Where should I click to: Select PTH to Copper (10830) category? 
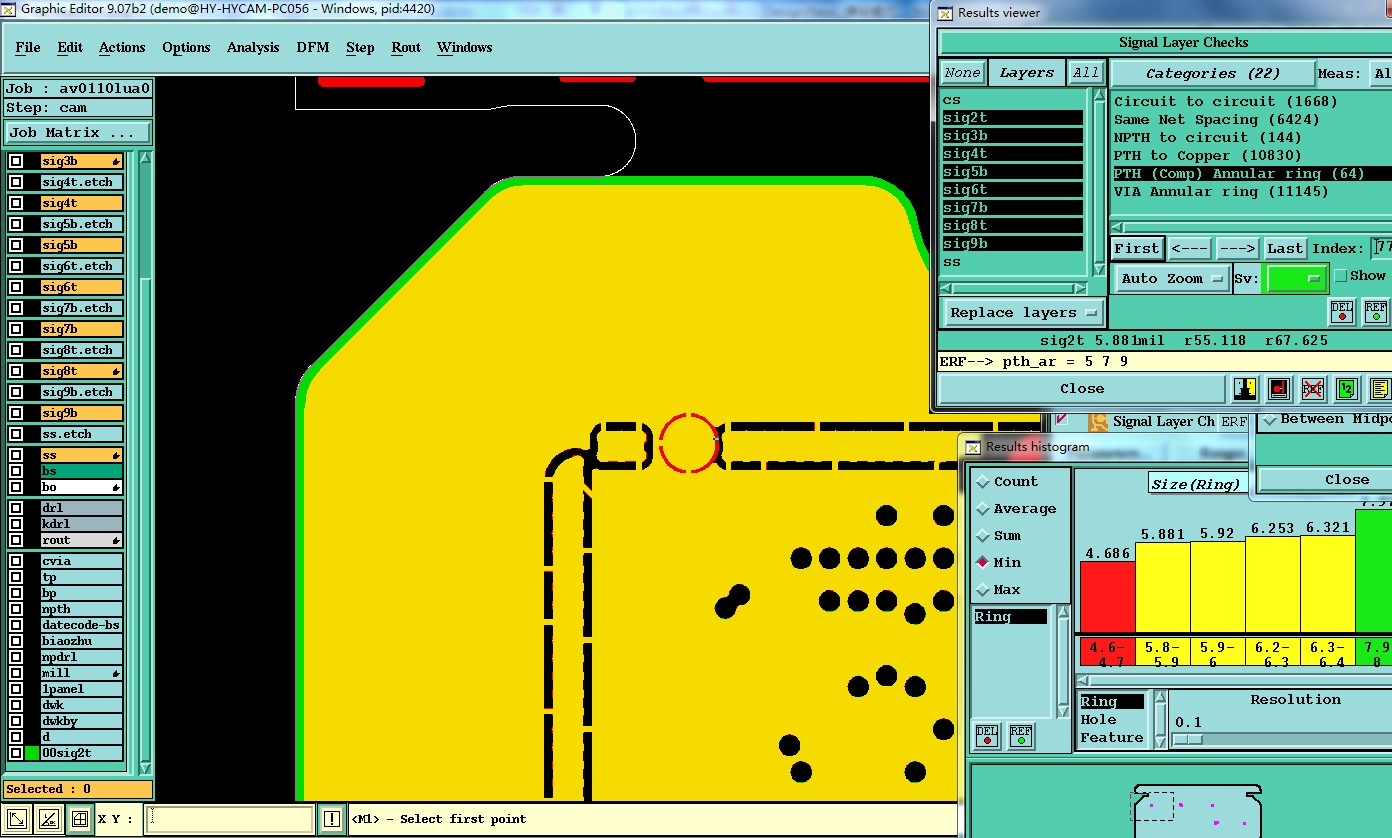[x=1208, y=156]
